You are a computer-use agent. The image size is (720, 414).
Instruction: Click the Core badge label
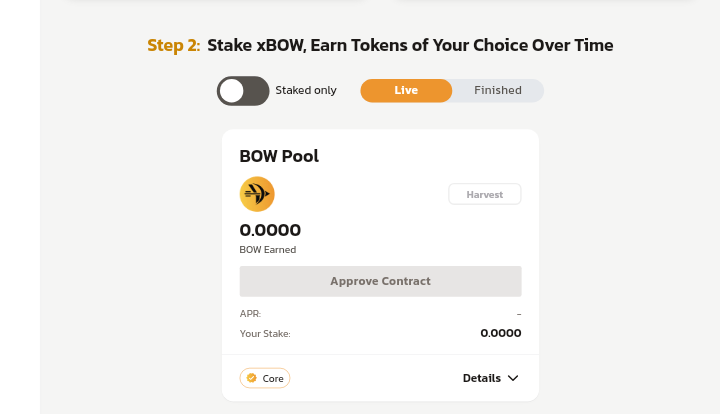coord(273,379)
